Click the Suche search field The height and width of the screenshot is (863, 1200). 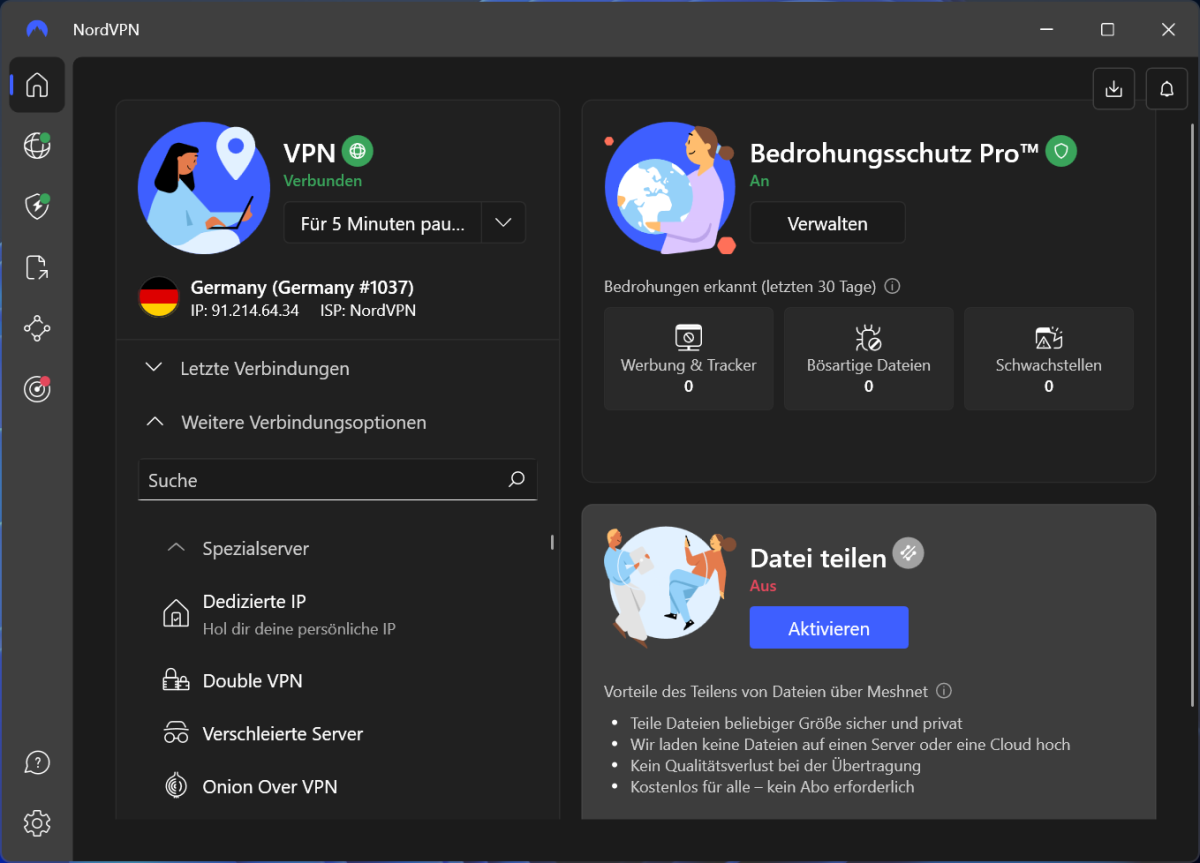pyautogui.click(x=320, y=480)
